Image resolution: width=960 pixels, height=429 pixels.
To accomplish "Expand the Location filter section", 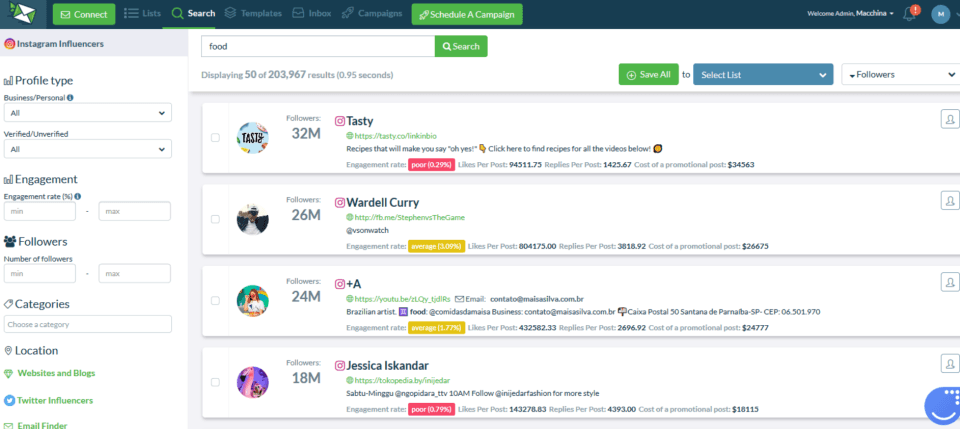I will [31, 351].
